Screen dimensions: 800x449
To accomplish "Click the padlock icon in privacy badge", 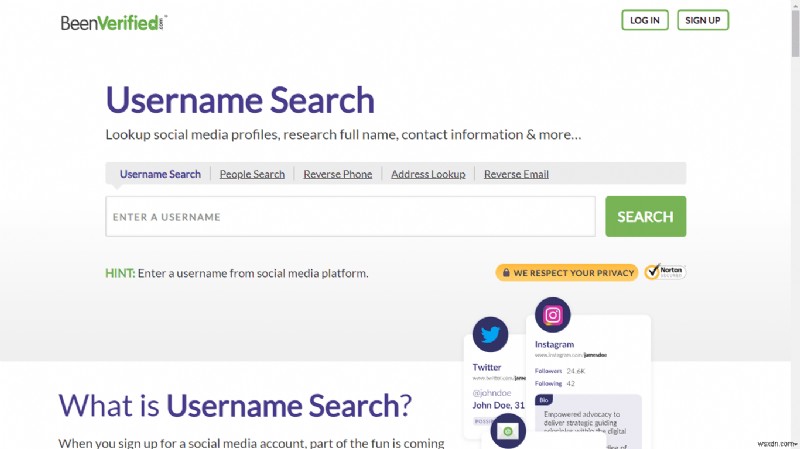I will click(506, 273).
